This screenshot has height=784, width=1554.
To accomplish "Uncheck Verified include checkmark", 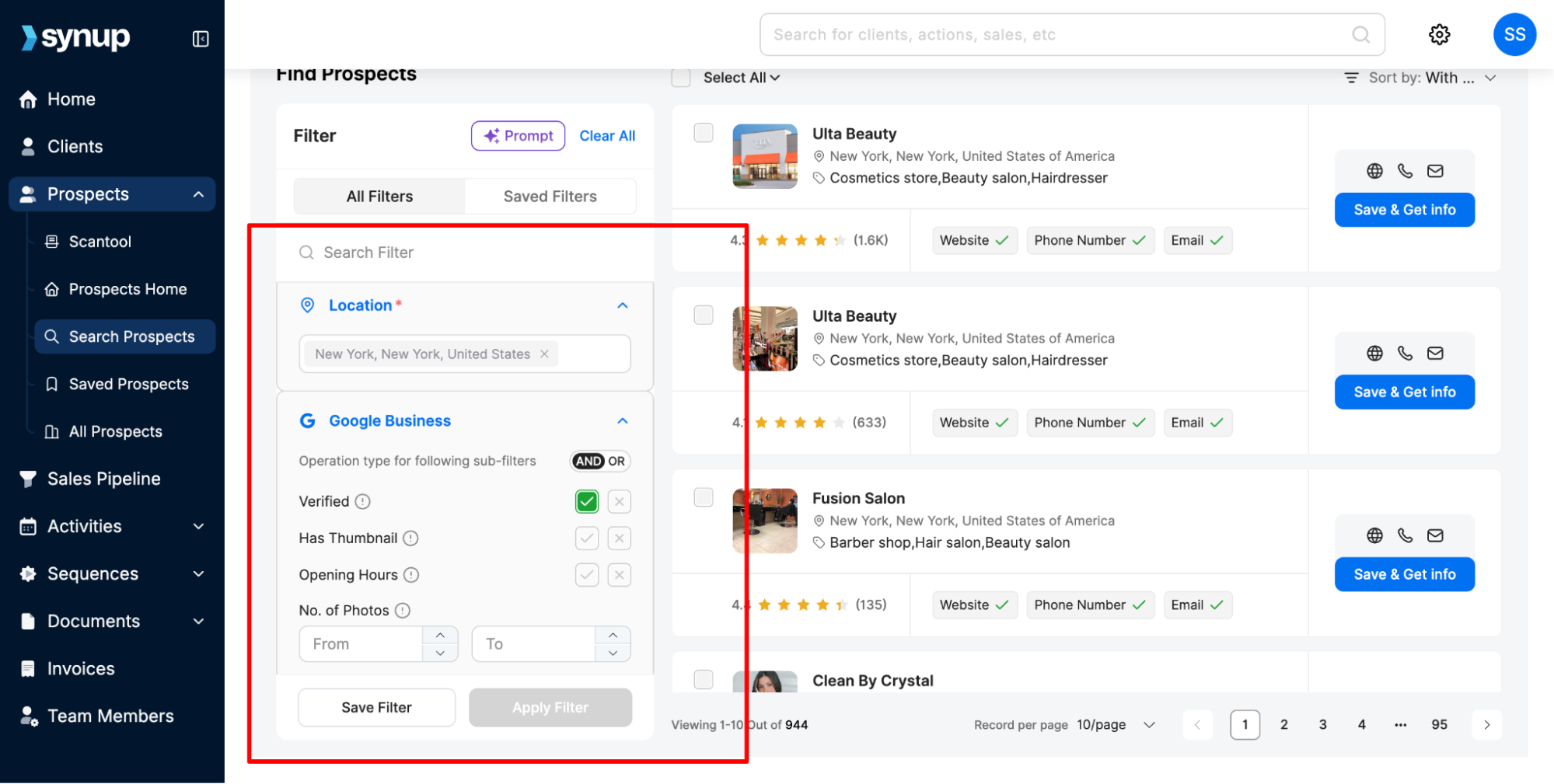I will pyautogui.click(x=587, y=501).
